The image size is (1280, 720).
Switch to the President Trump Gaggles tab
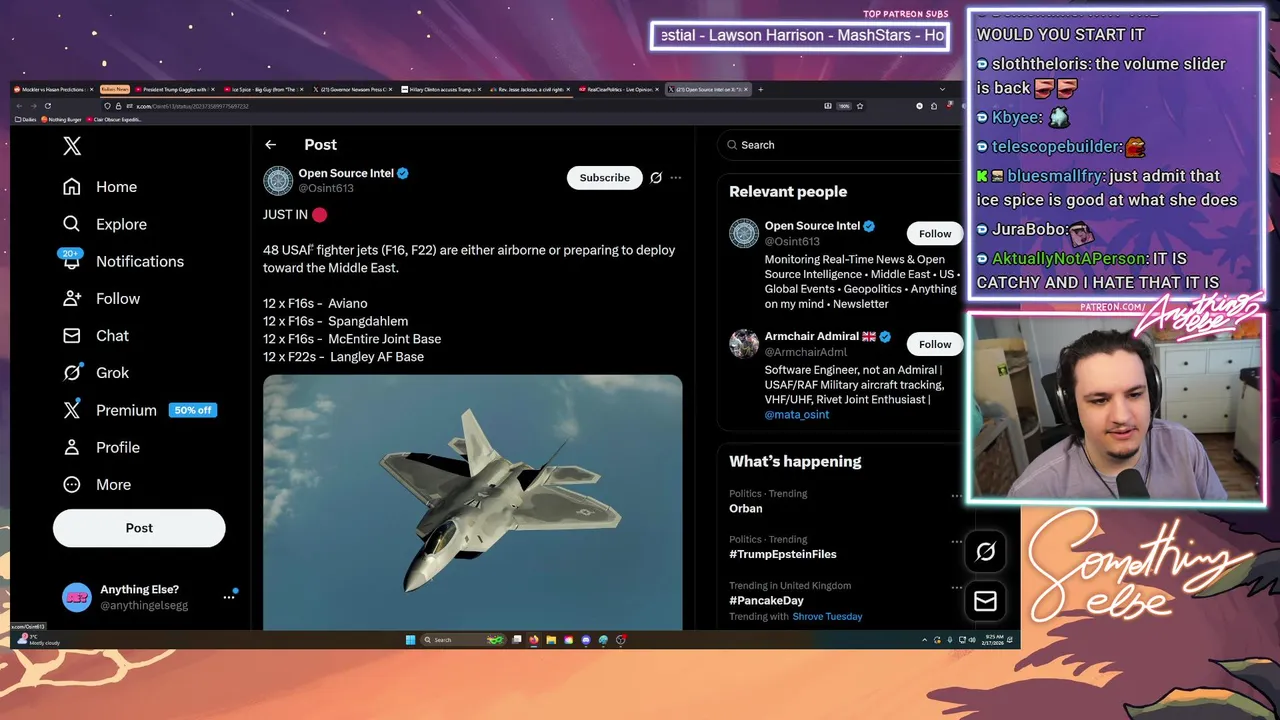[173, 89]
